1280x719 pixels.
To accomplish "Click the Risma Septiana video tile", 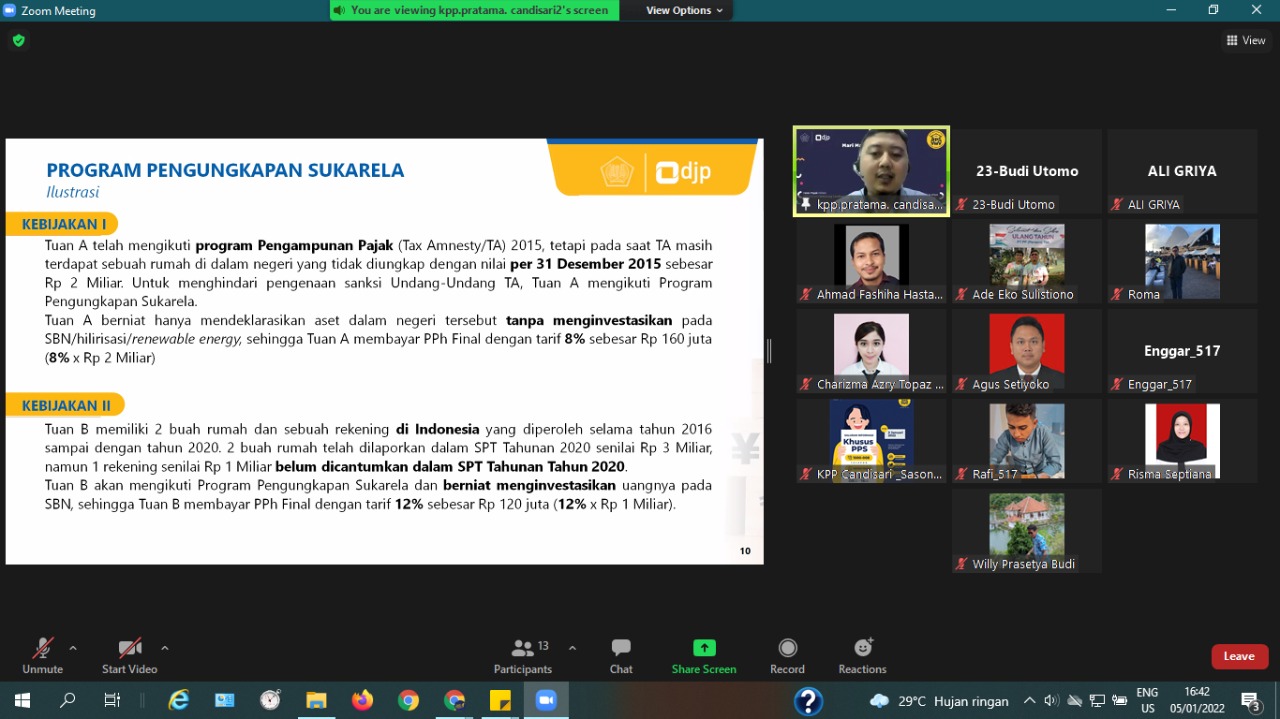I will click(1182, 441).
